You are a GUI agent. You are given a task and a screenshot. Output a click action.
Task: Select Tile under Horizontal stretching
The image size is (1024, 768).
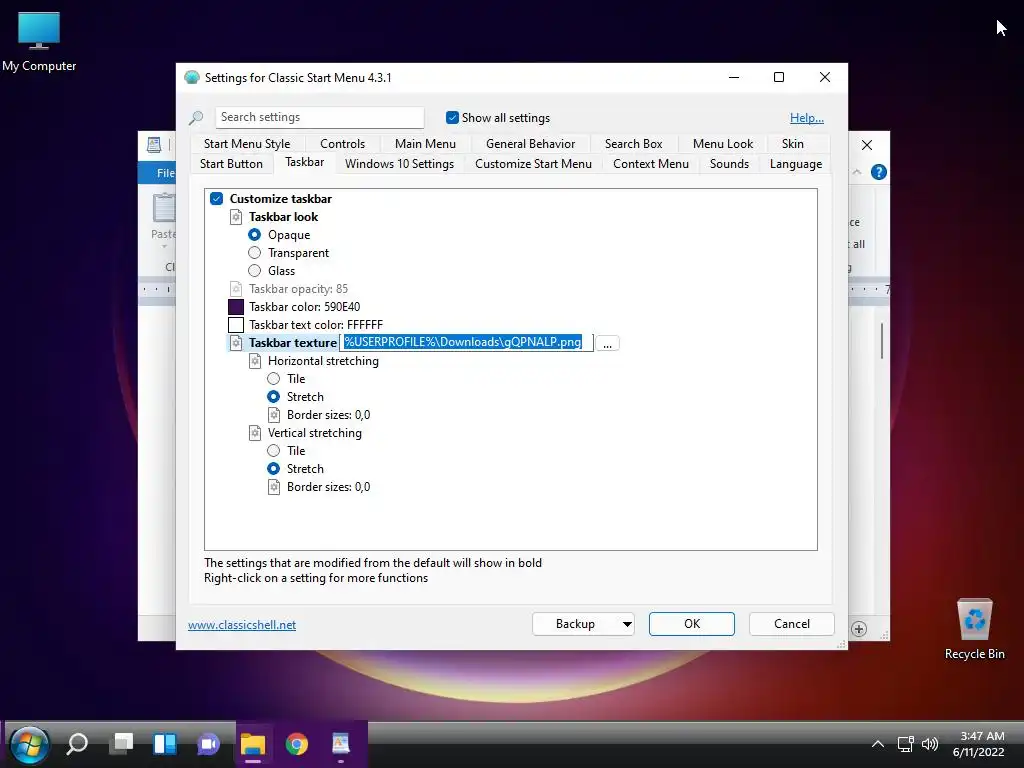coord(274,379)
